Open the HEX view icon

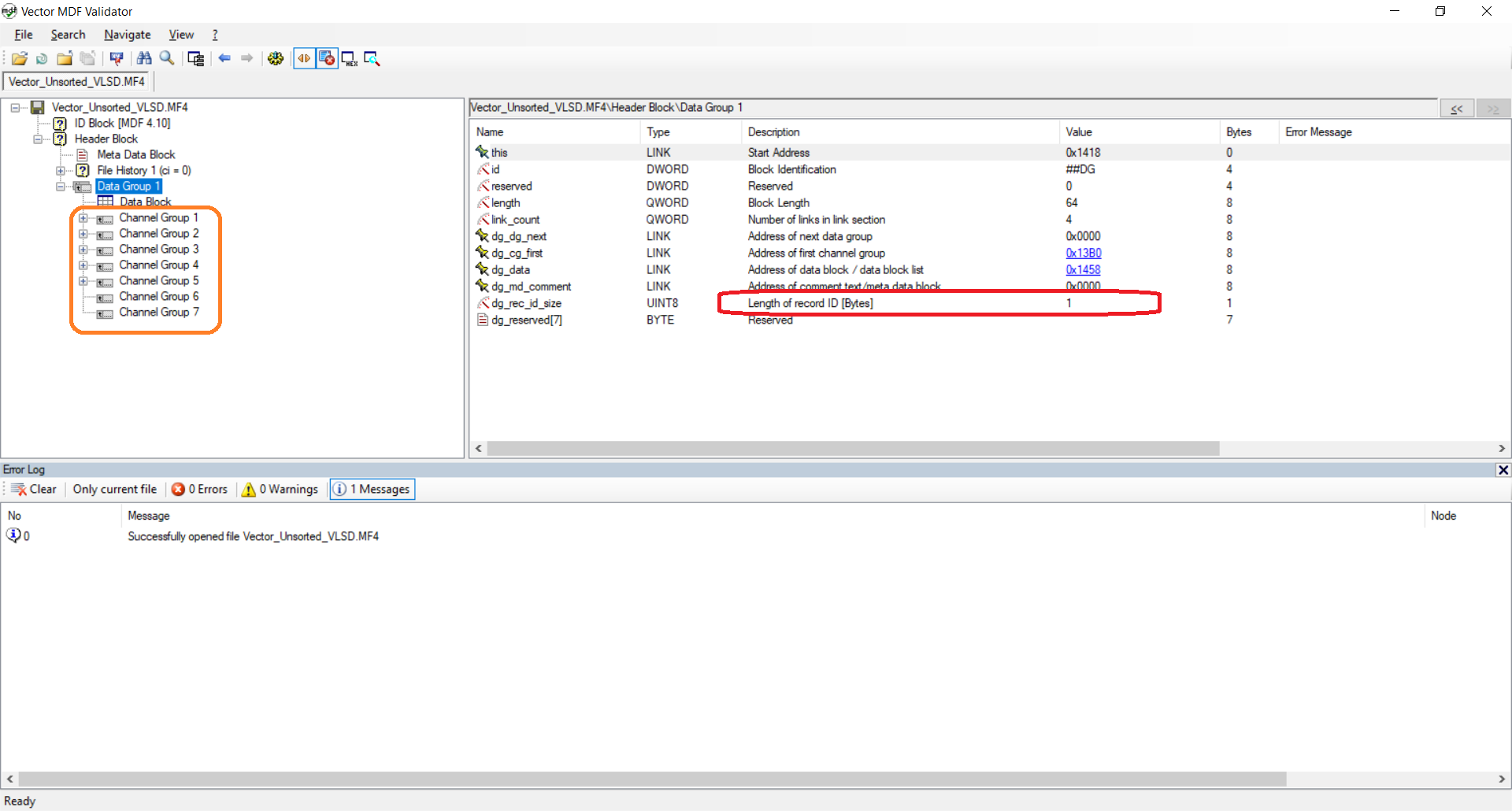[x=349, y=58]
